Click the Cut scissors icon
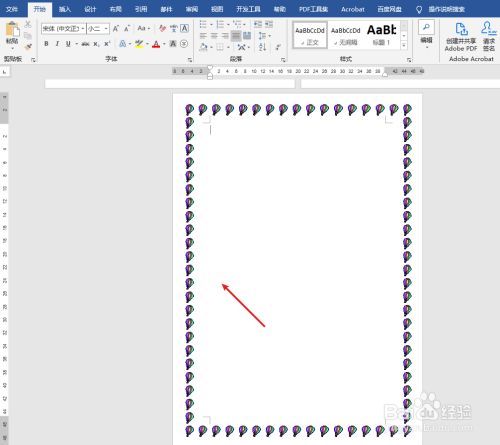500x445 pixels. pyautogui.click(x=28, y=24)
